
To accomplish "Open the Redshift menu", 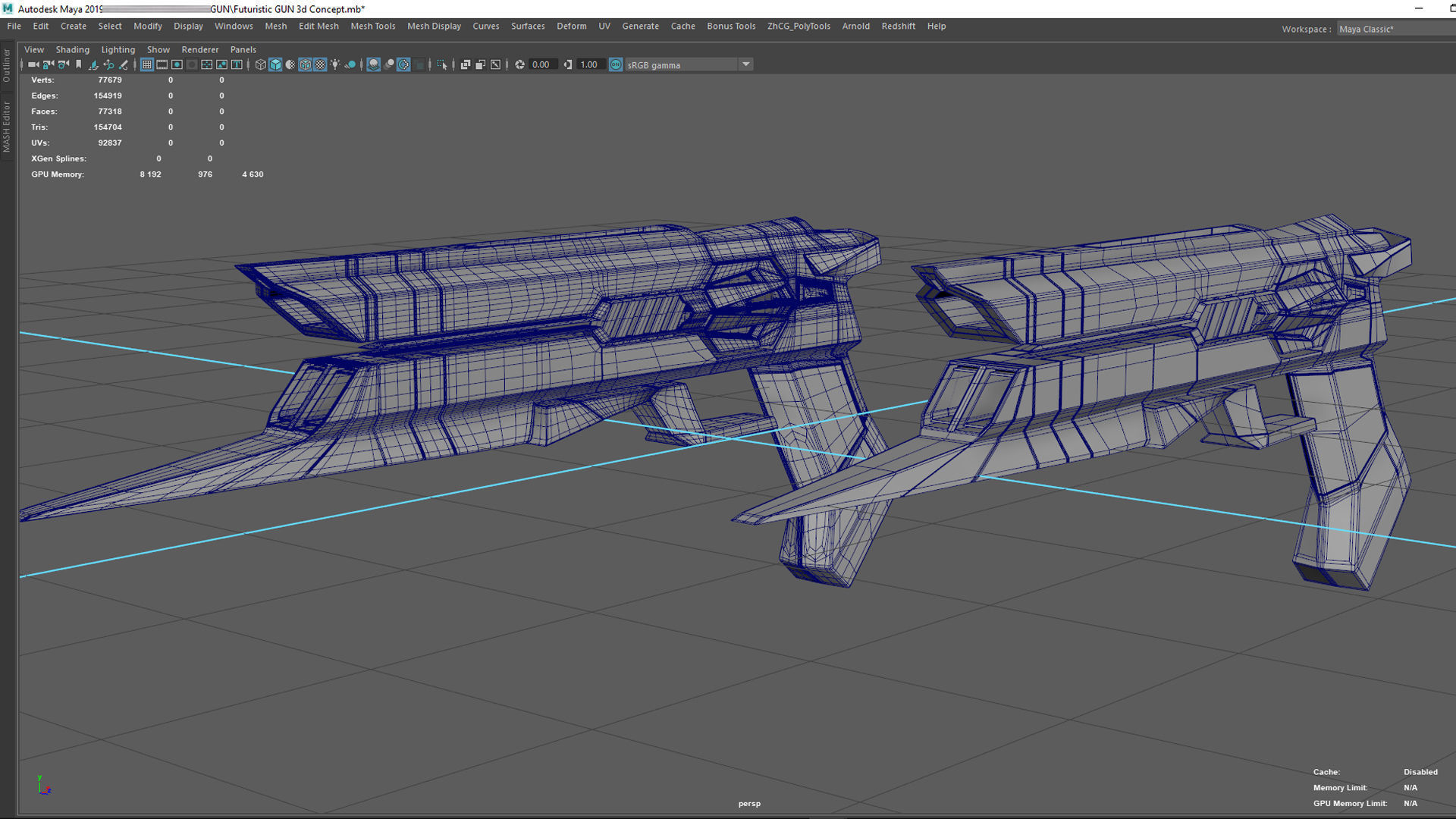I will click(x=898, y=26).
